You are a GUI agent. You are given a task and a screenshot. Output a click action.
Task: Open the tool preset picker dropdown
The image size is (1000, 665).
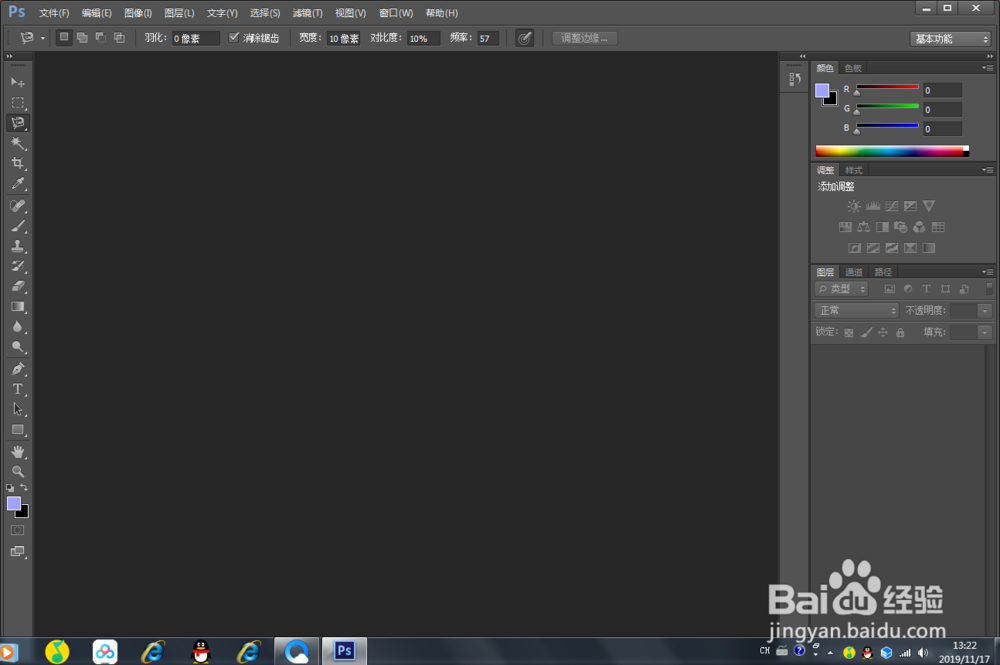tap(43, 38)
